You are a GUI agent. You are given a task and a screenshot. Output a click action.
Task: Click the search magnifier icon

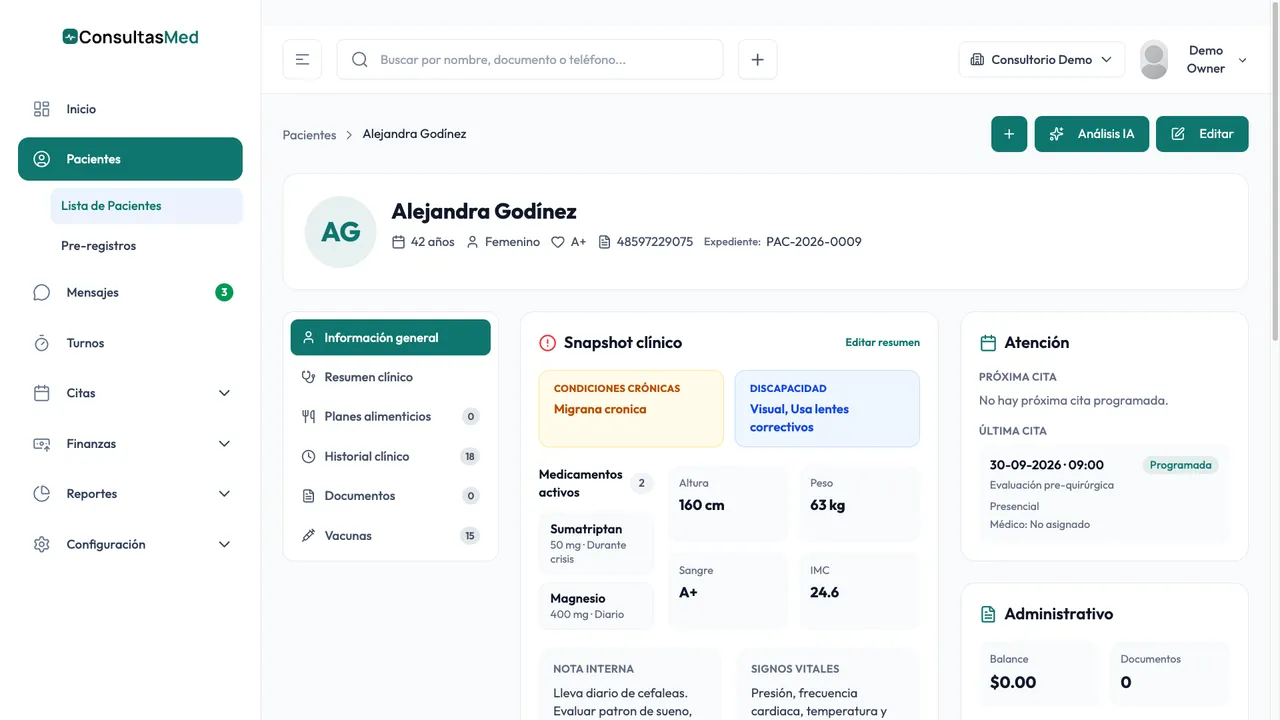360,60
